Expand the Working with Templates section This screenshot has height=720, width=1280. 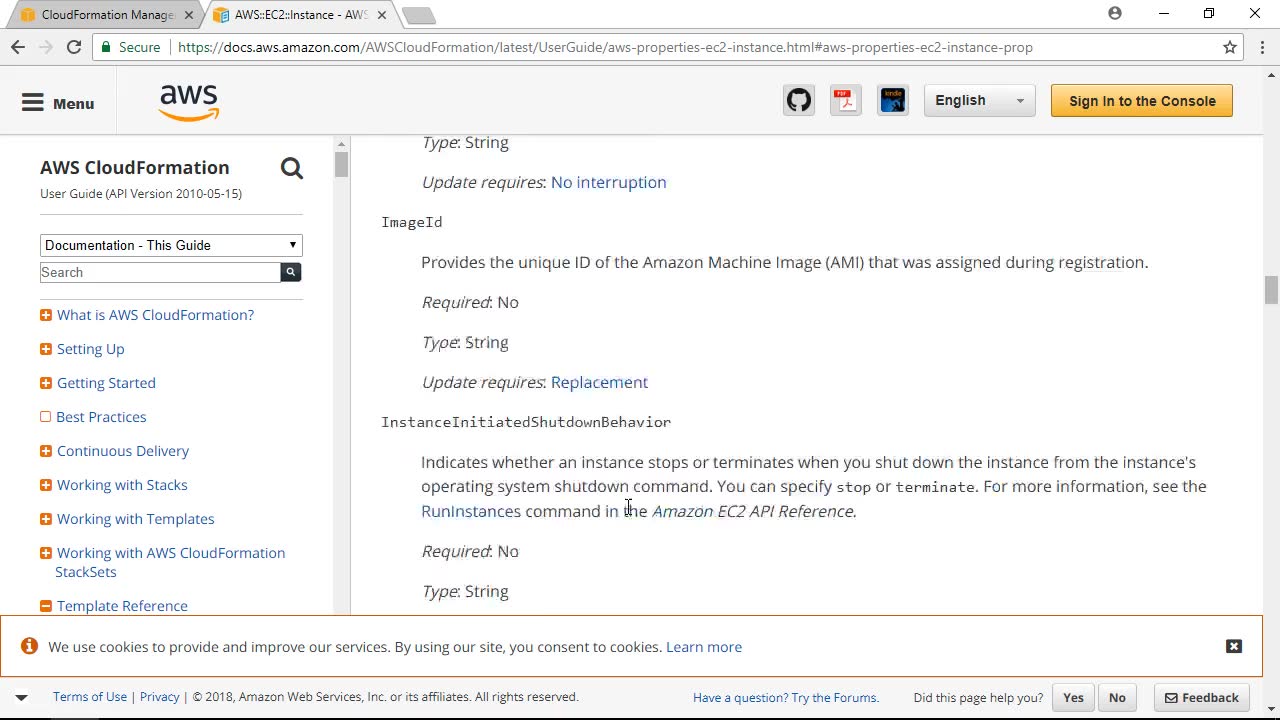(46, 519)
